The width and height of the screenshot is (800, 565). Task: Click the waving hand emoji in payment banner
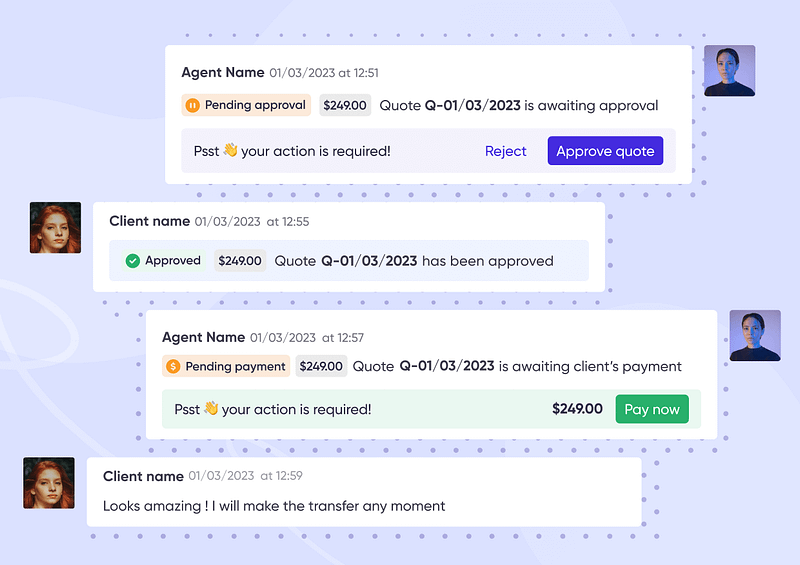pyautogui.click(x=210, y=409)
